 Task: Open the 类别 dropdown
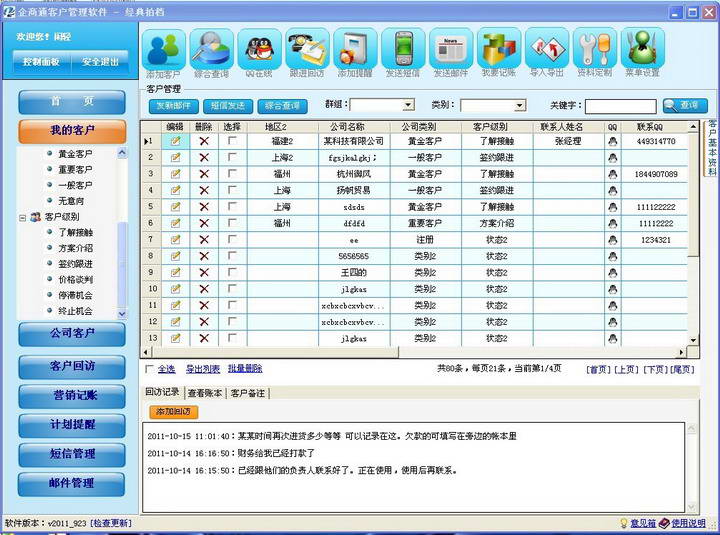pos(519,106)
